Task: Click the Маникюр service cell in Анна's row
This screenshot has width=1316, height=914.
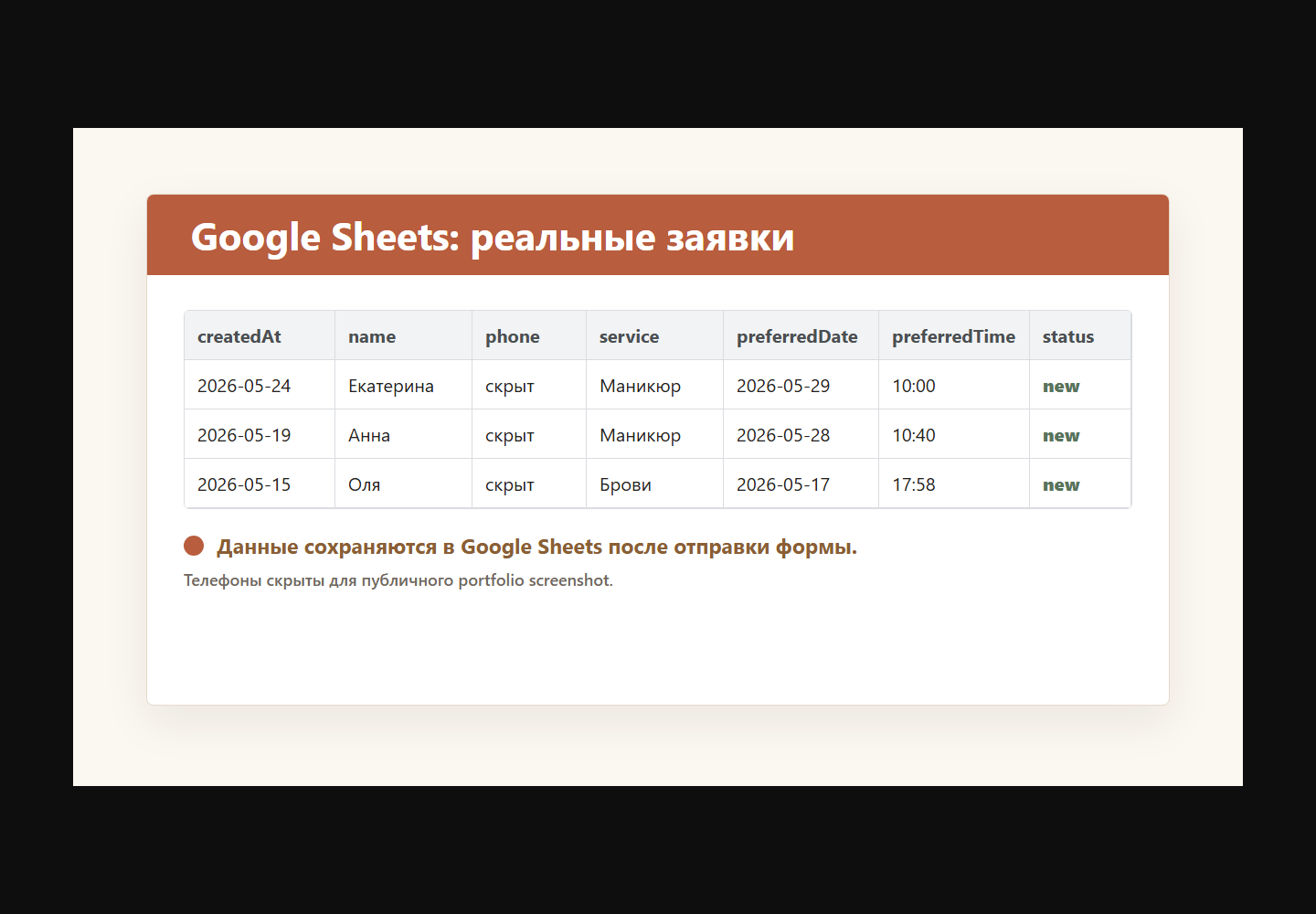Action: (x=654, y=434)
